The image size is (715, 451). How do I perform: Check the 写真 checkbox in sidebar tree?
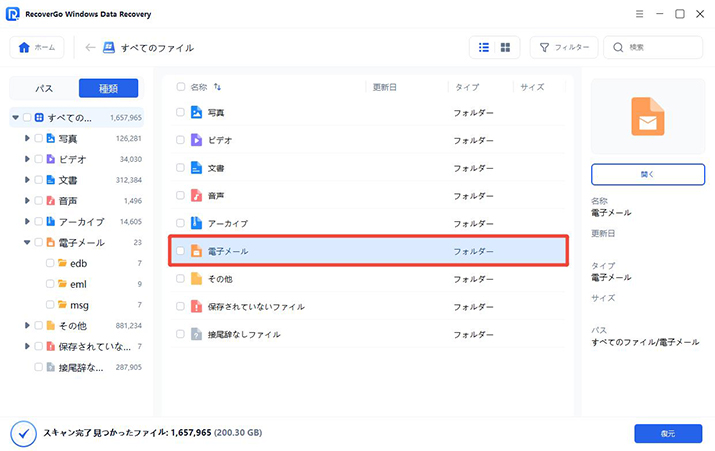tap(38, 138)
